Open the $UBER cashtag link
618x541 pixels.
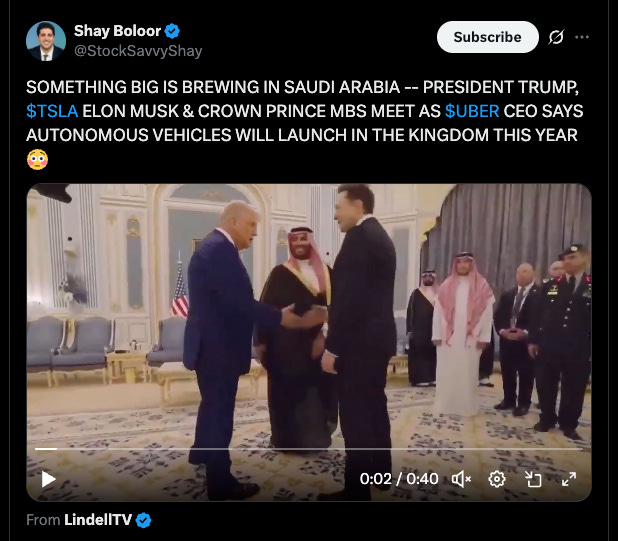coord(472,111)
